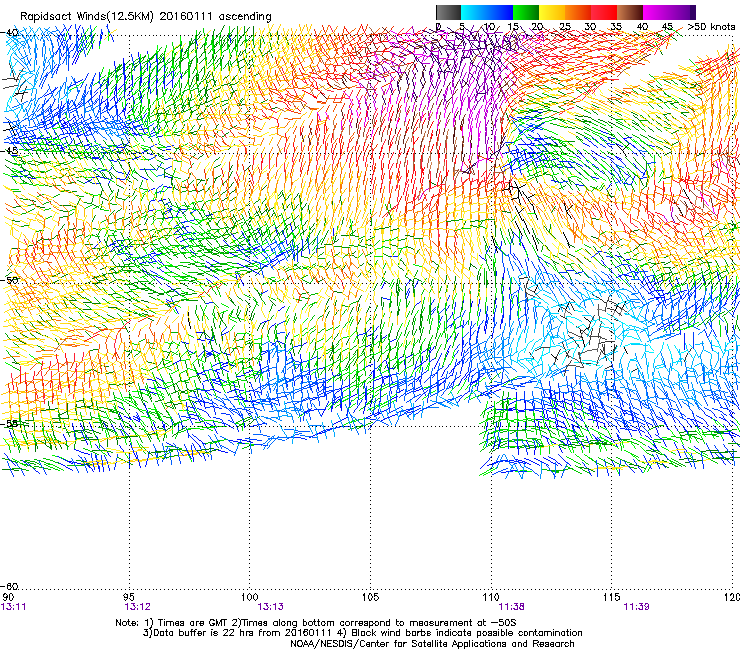
Task: Click the '110' longitude axis label
Action: pos(491,597)
